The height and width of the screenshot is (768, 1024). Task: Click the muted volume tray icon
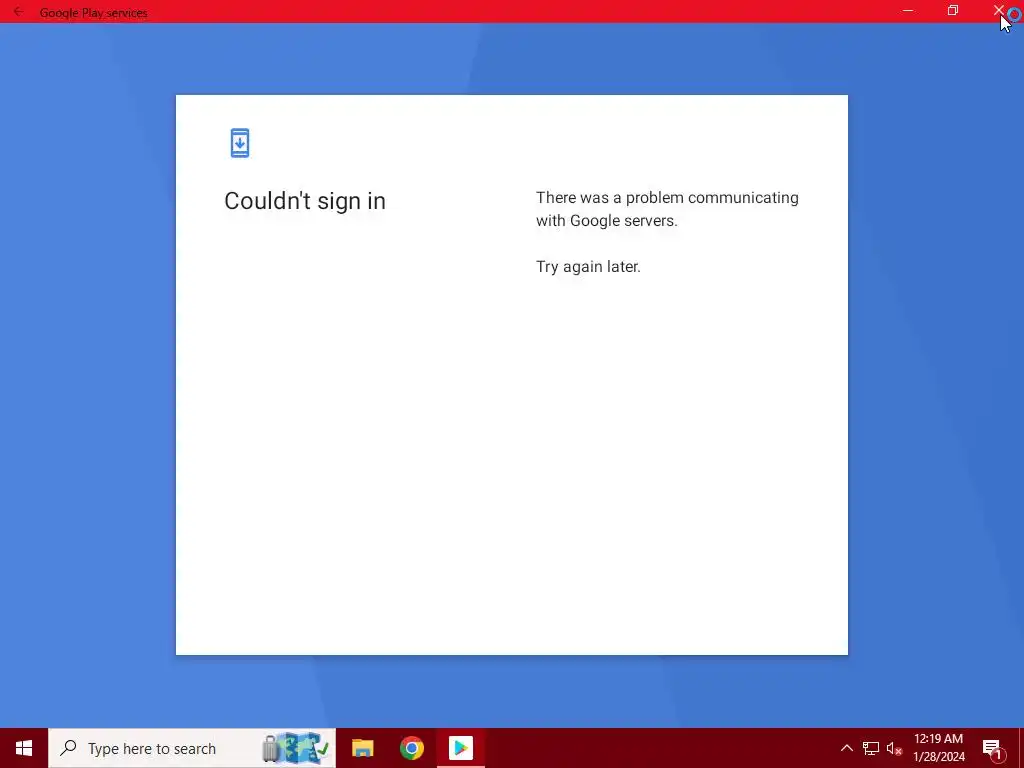click(894, 748)
